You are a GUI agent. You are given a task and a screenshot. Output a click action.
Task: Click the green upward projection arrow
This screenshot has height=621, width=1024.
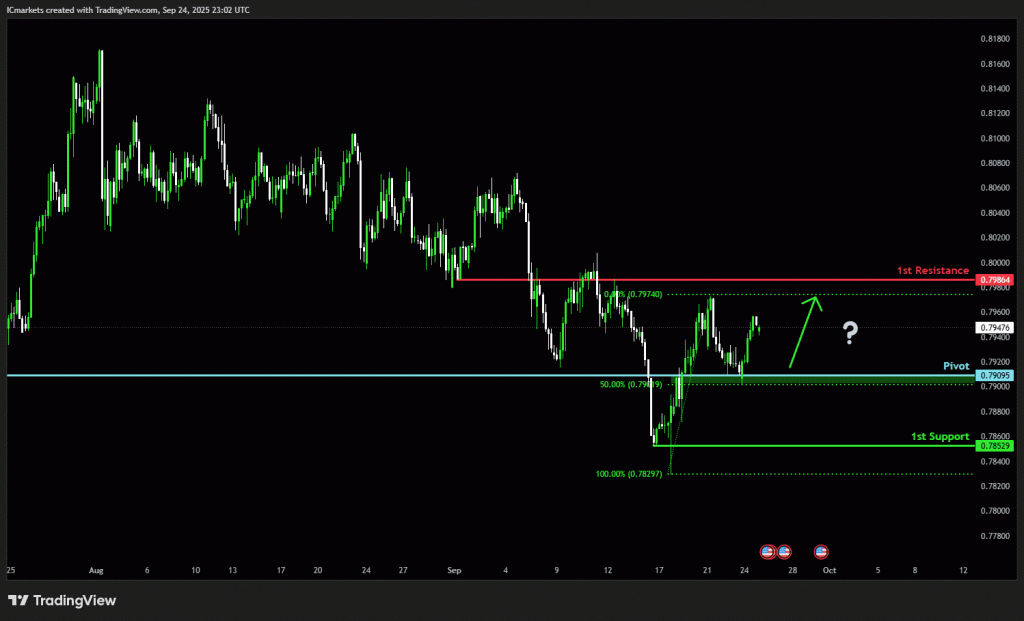[804, 332]
